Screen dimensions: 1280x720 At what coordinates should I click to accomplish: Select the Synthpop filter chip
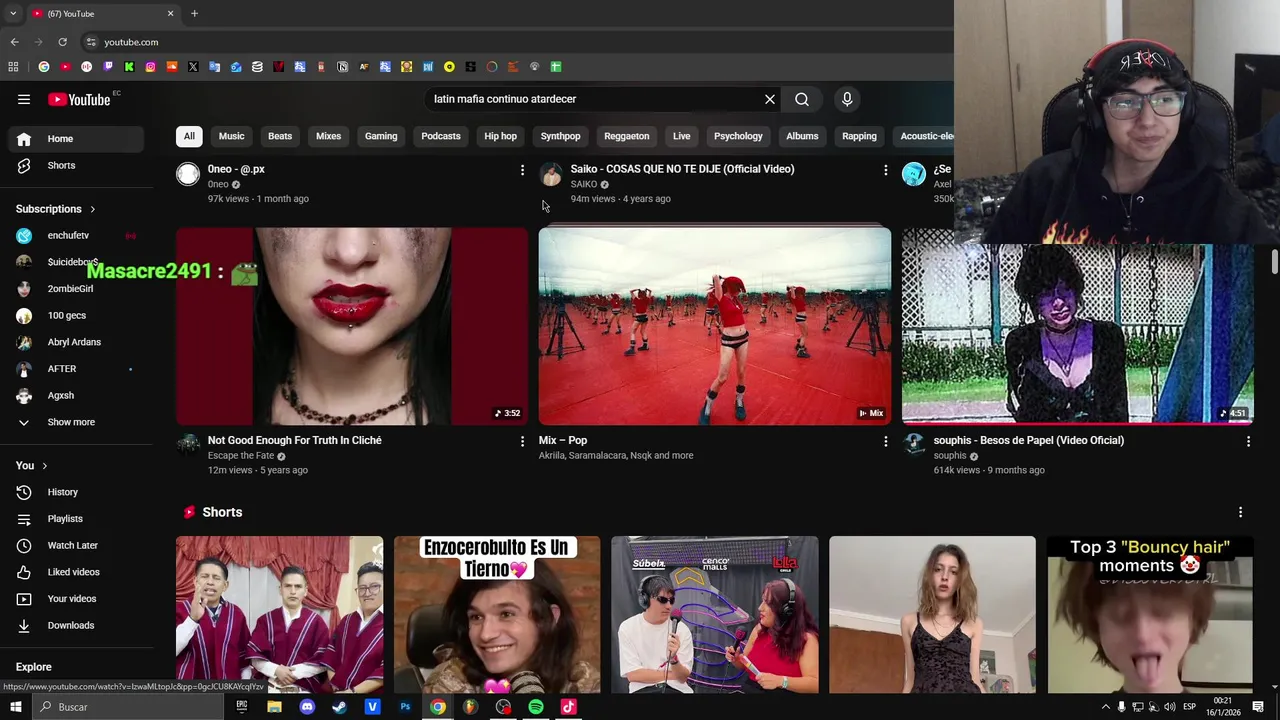coord(560,136)
